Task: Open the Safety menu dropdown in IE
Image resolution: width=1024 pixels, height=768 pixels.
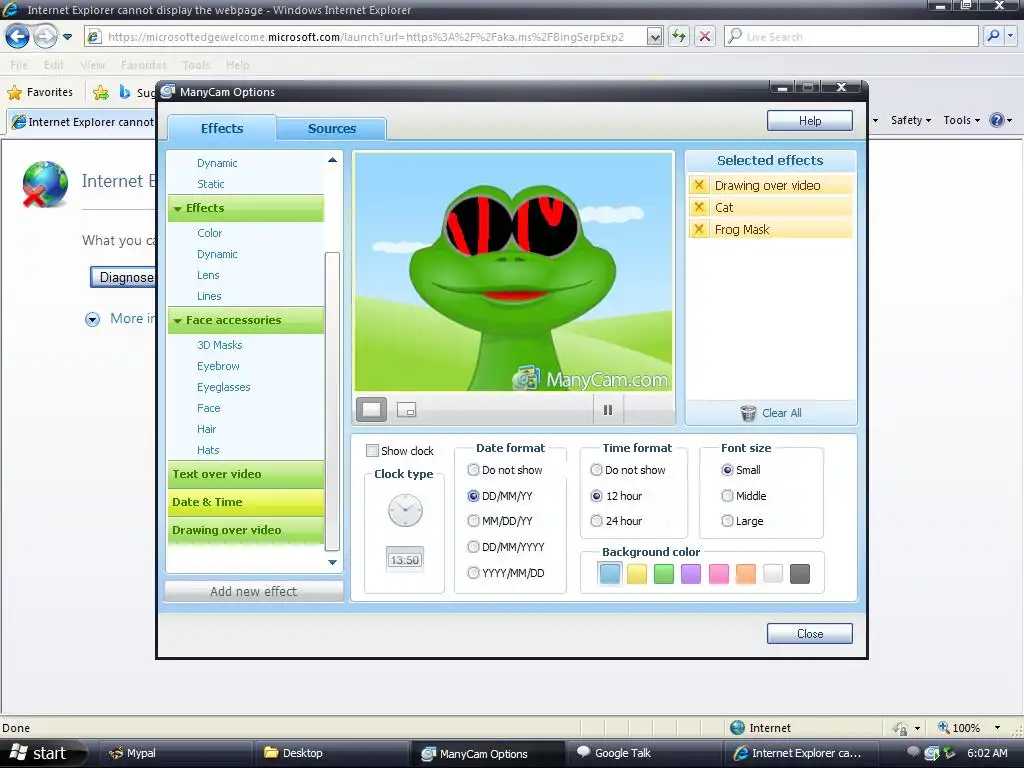Action: [x=910, y=120]
